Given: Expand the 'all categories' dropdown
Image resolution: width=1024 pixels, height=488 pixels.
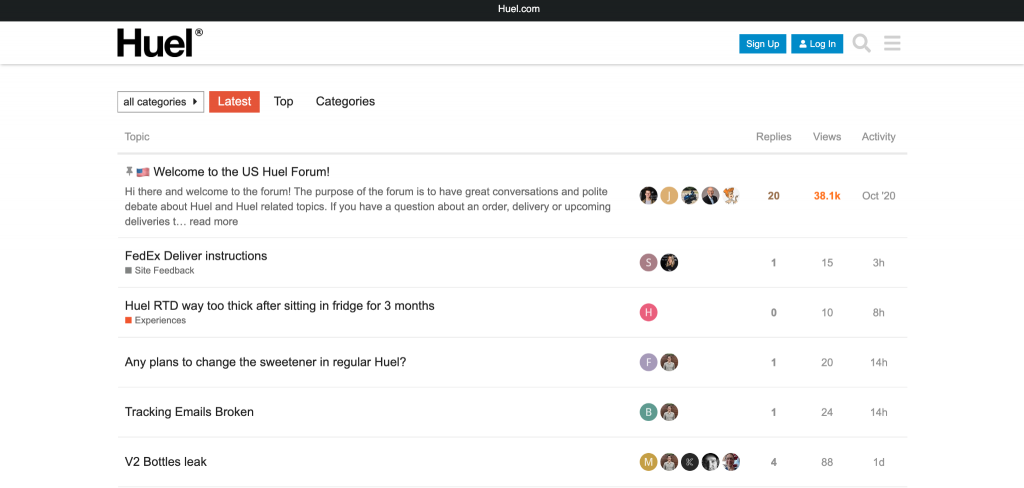Looking at the screenshot, I should 160,102.
